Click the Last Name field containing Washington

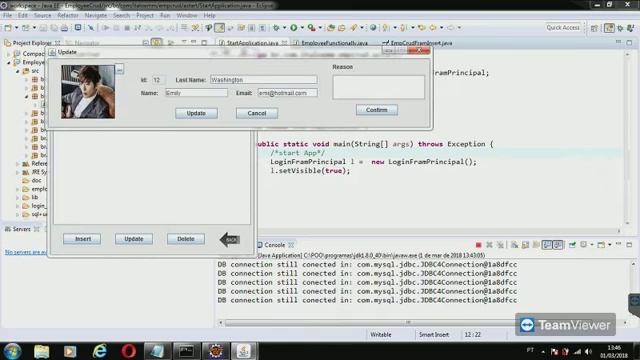264,80
